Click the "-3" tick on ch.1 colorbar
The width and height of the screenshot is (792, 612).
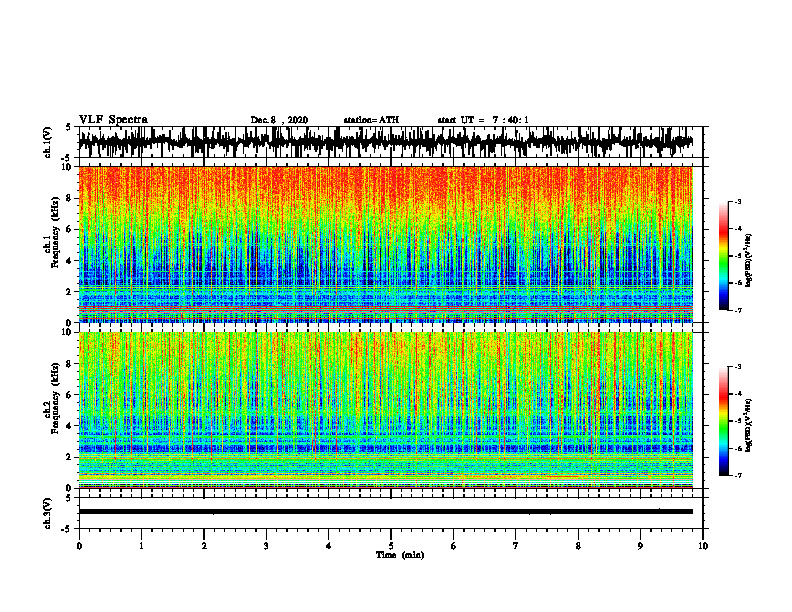(x=737, y=202)
